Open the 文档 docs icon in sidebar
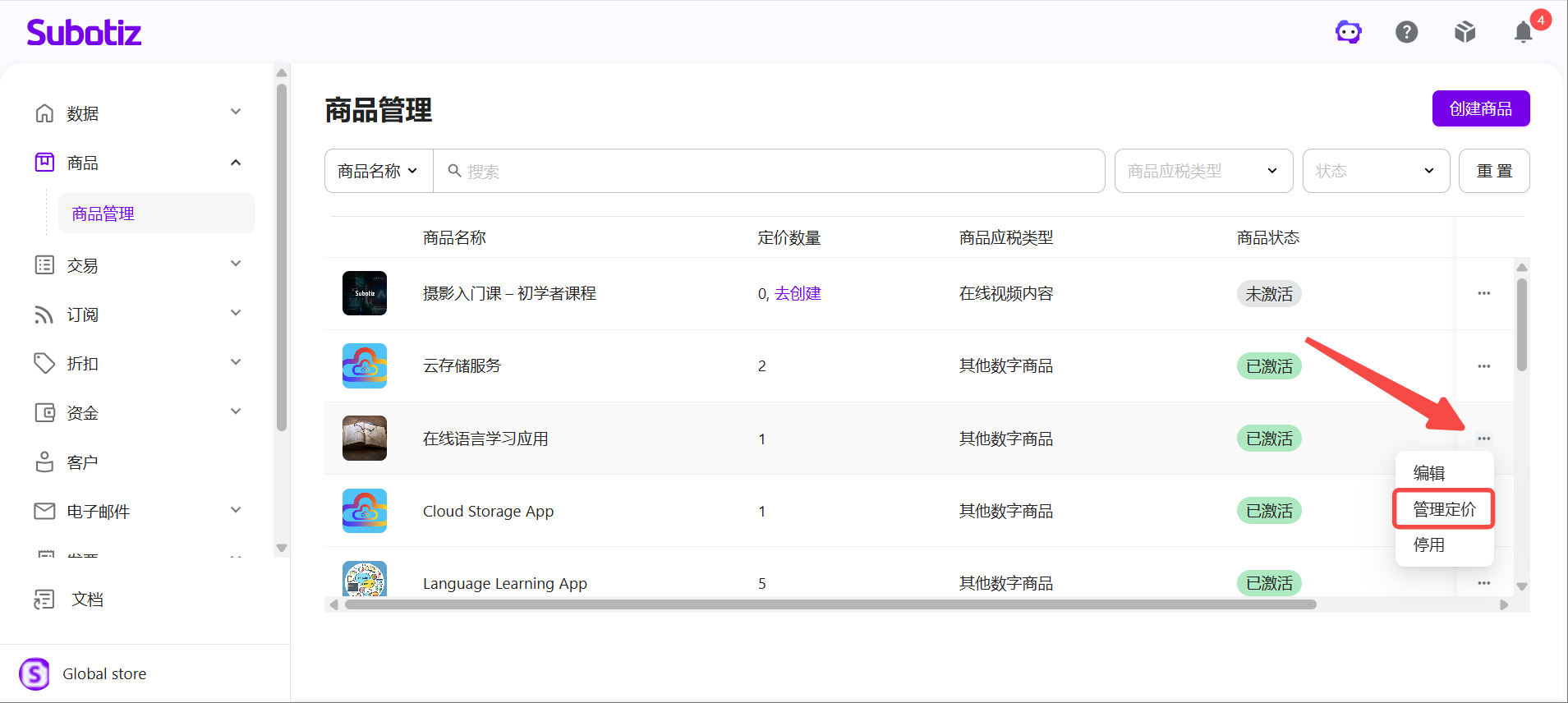This screenshot has width=1568, height=703. click(44, 600)
